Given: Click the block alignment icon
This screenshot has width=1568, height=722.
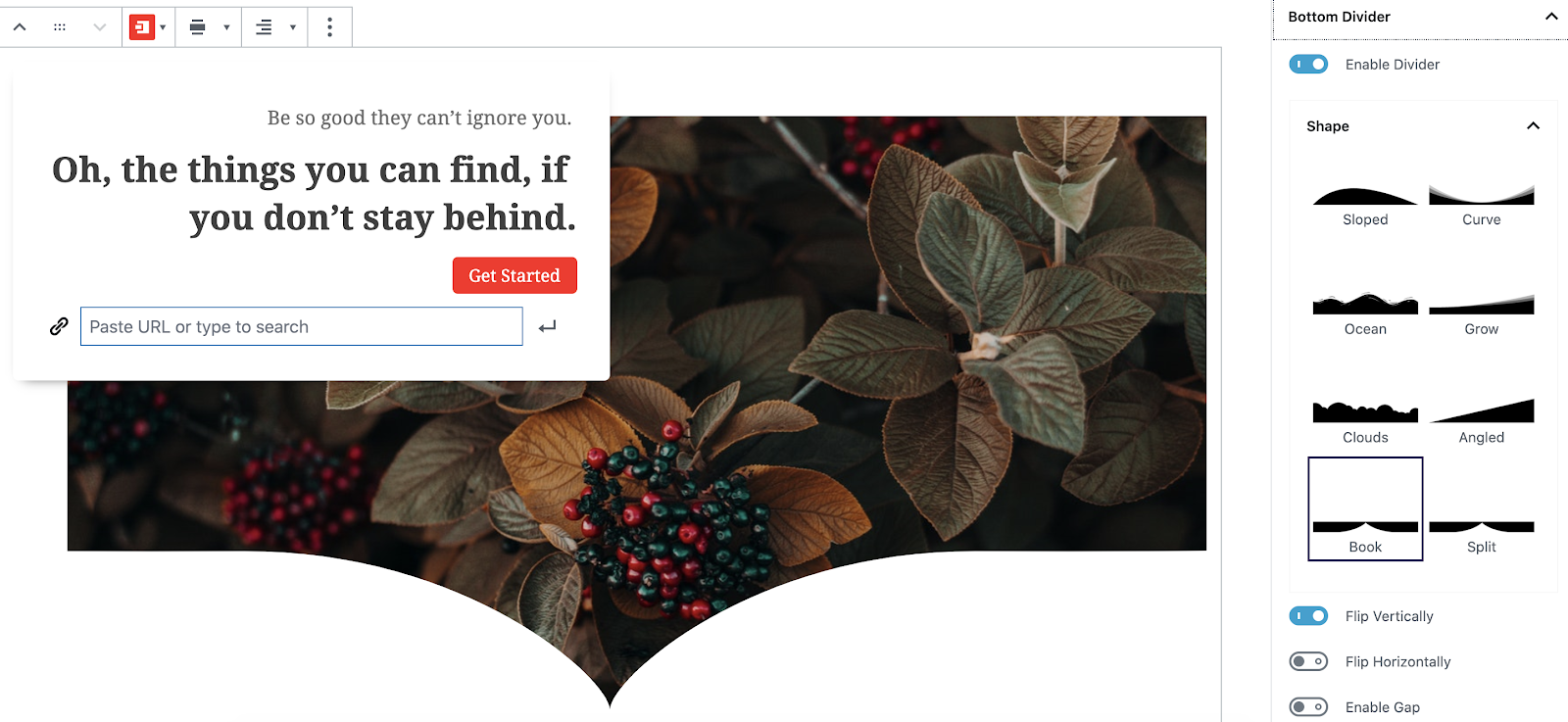Looking at the screenshot, I should 198,27.
